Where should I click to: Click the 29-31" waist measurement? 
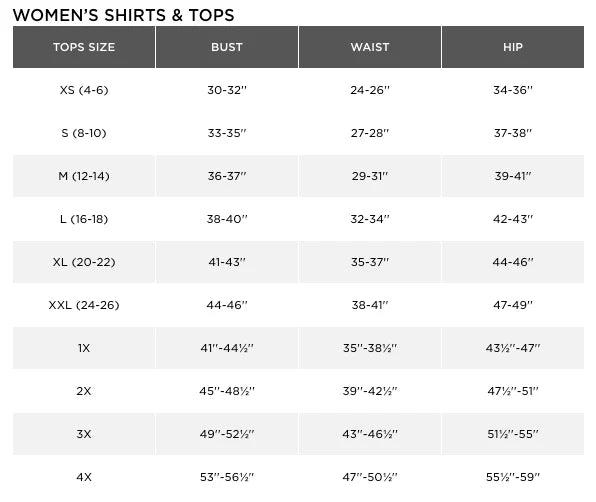tap(370, 176)
